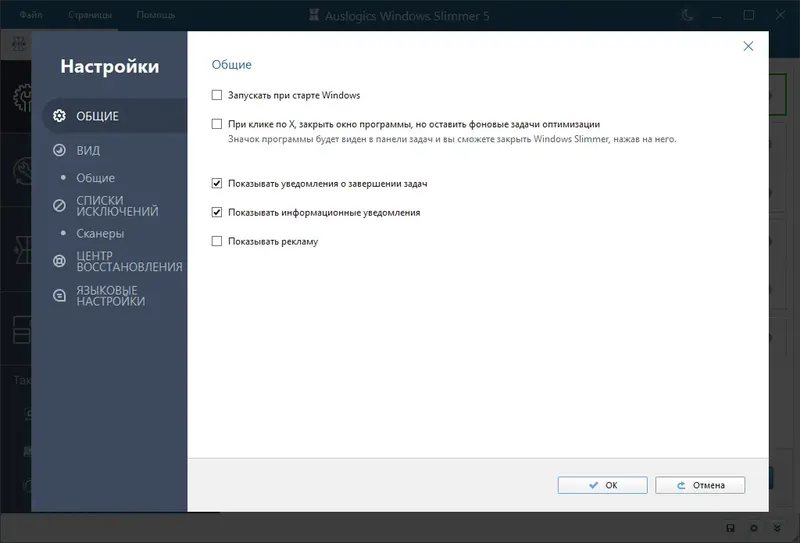Viewport: 800px width, 543px height.
Task: Click the speech bubble language icon
Action: coord(59,295)
